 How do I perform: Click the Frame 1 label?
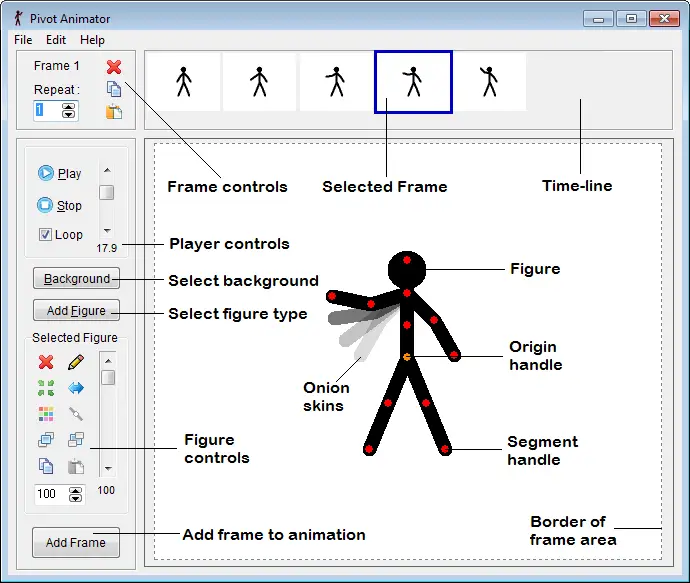(x=57, y=66)
